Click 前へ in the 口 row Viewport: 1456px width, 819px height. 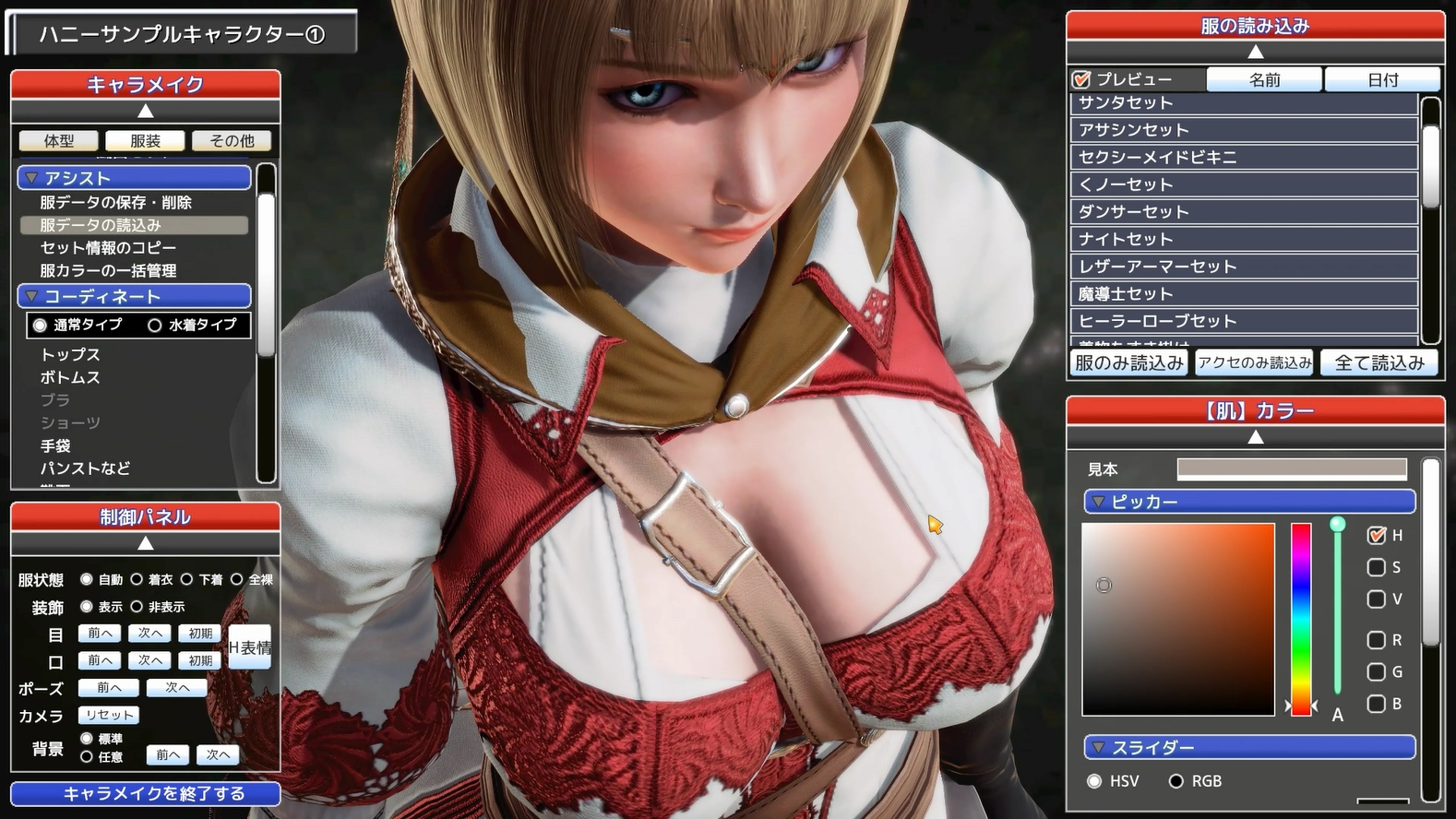pyautogui.click(x=100, y=660)
